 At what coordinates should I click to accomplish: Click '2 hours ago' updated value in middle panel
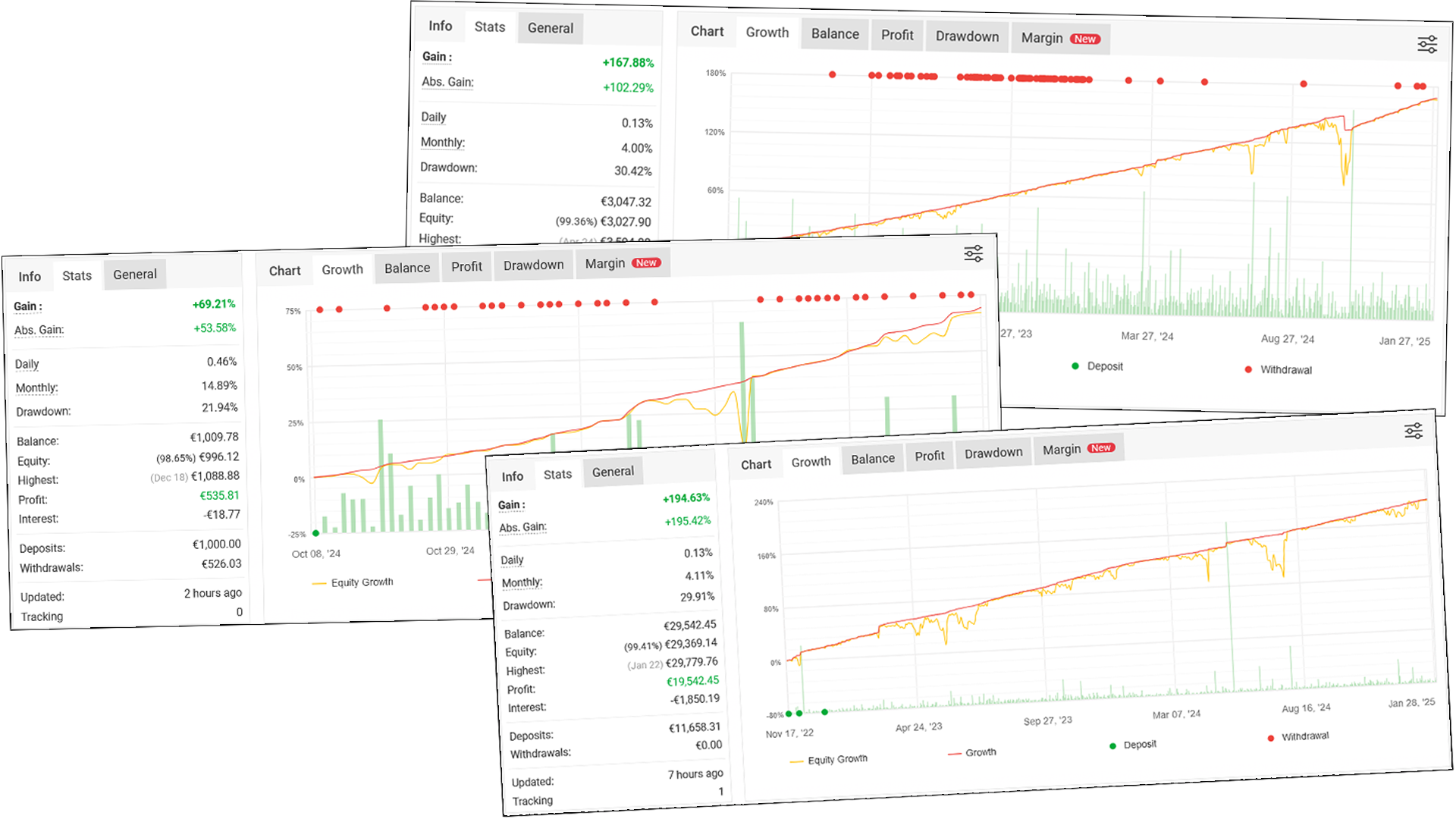(x=213, y=594)
